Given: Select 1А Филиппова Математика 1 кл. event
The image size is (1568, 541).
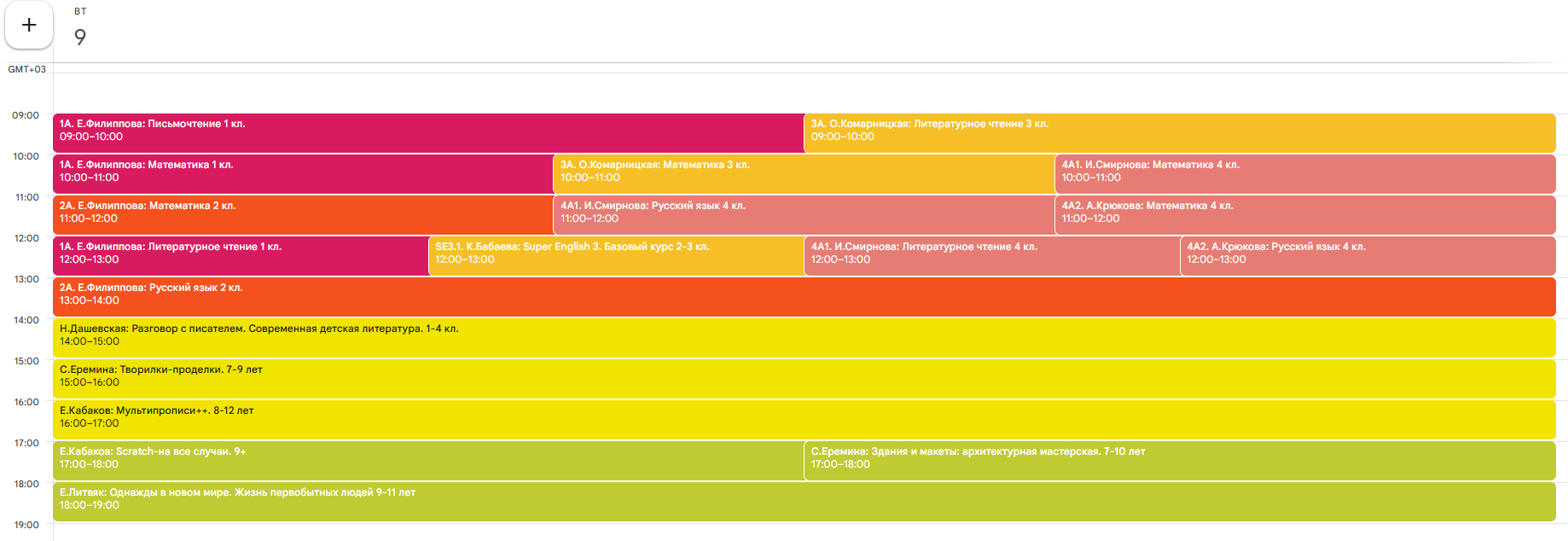Looking at the screenshot, I should tap(303, 174).
